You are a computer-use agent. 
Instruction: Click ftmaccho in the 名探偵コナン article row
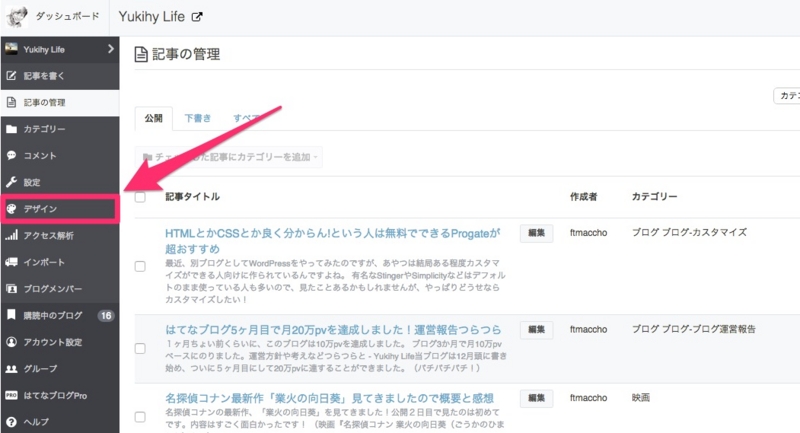(x=588, y=398)
